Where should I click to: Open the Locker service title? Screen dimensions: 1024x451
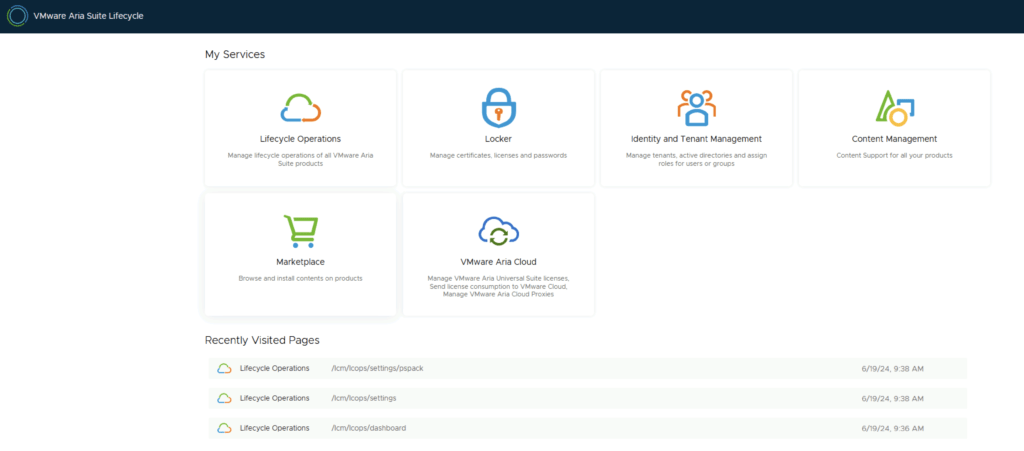498,139
